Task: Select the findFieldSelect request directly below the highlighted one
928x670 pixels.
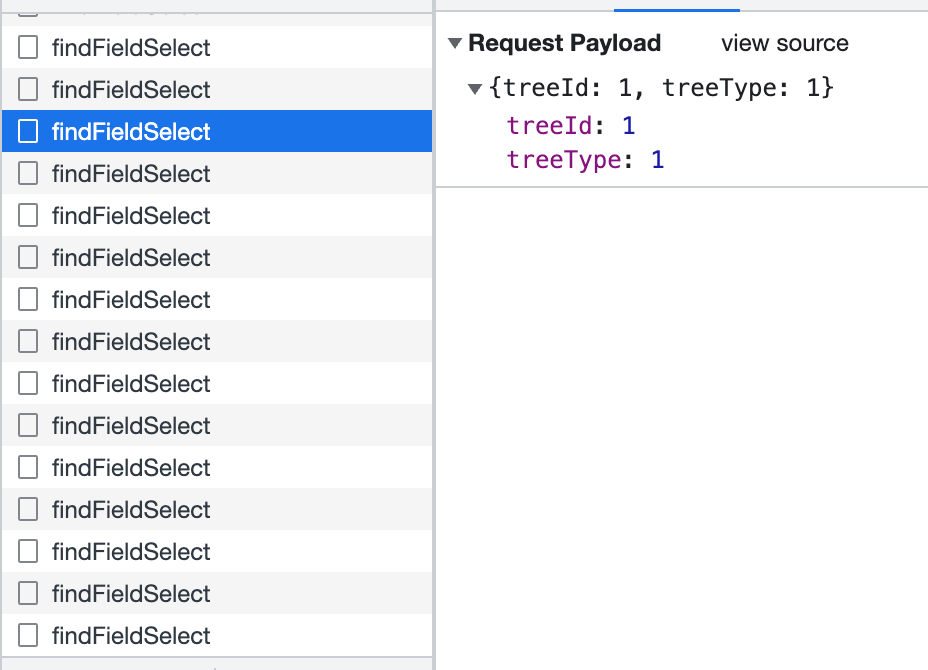Action: (x=131, y=174)
